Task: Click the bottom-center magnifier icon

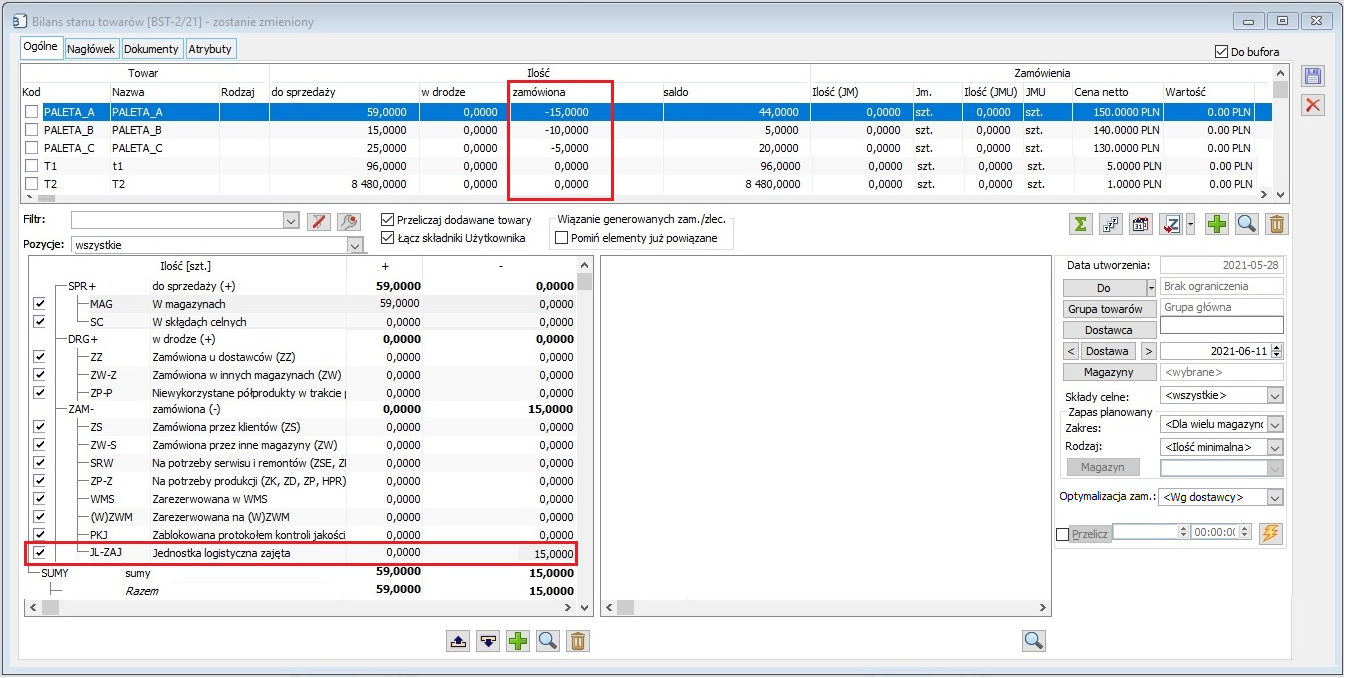Action: click(x=548, y=640)
